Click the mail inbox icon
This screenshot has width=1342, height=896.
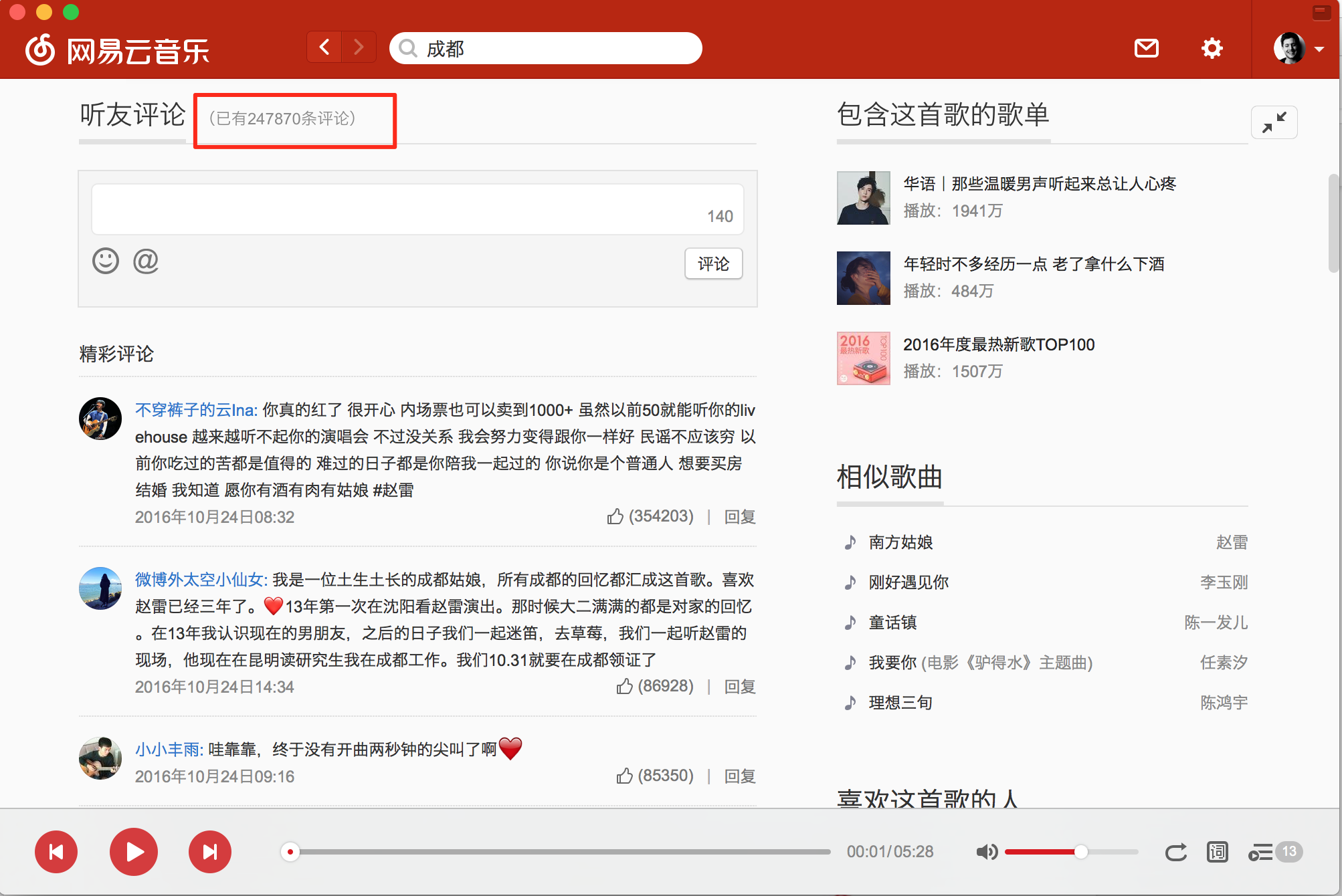pos(1147,48)
